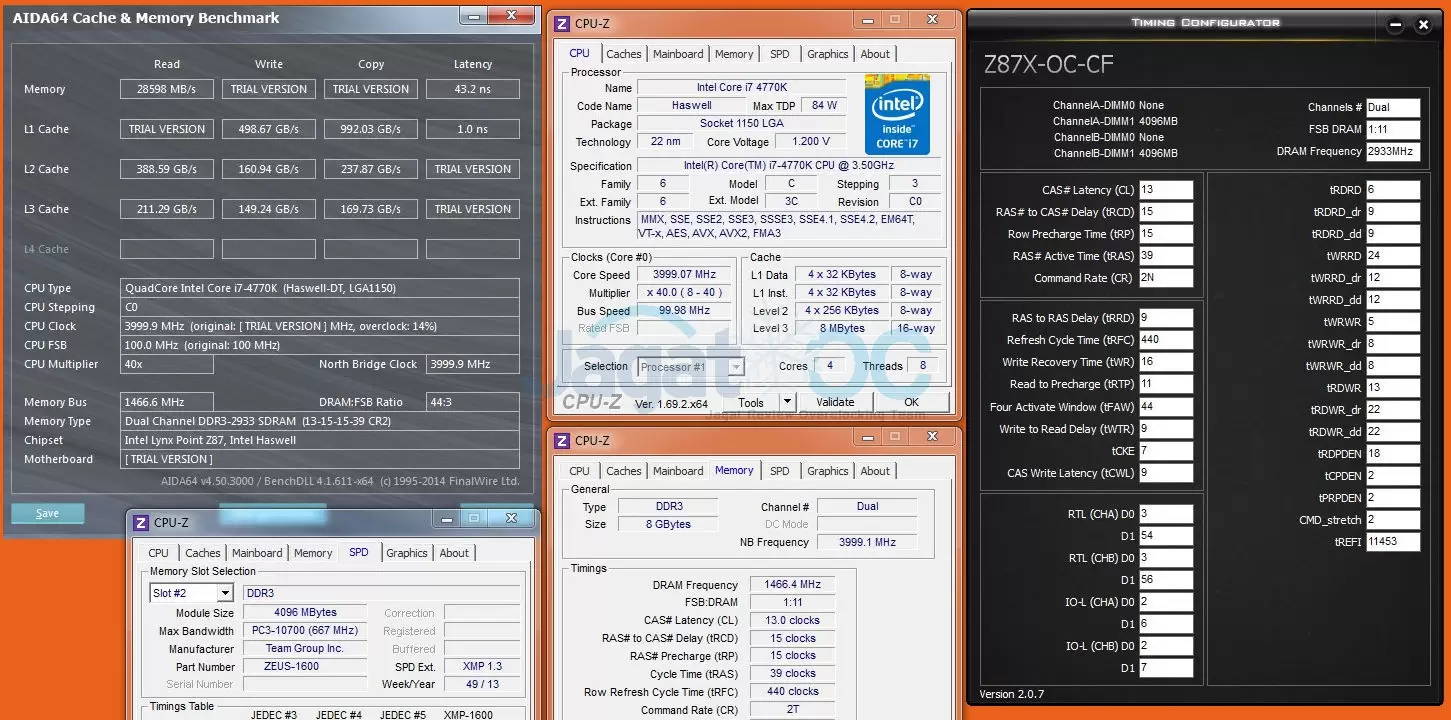The width and height of the screenshot is (1451, 720).
Task: Click the Tools button in CPU-Z
Action: [x=751, y=402]
